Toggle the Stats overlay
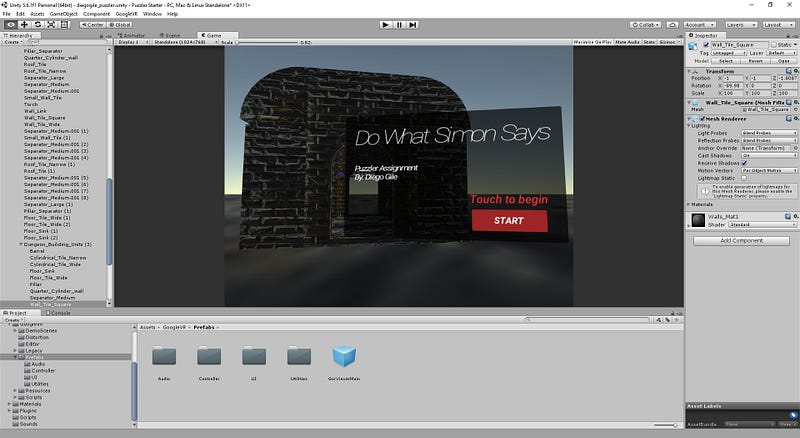Viewport: 800px width, 438px height. [x=649, y=42]
